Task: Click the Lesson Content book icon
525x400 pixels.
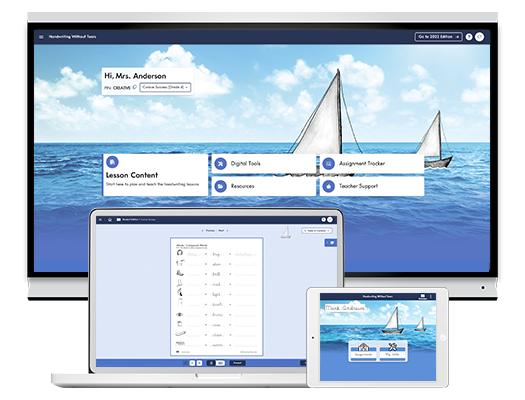Action: (112, 162)
